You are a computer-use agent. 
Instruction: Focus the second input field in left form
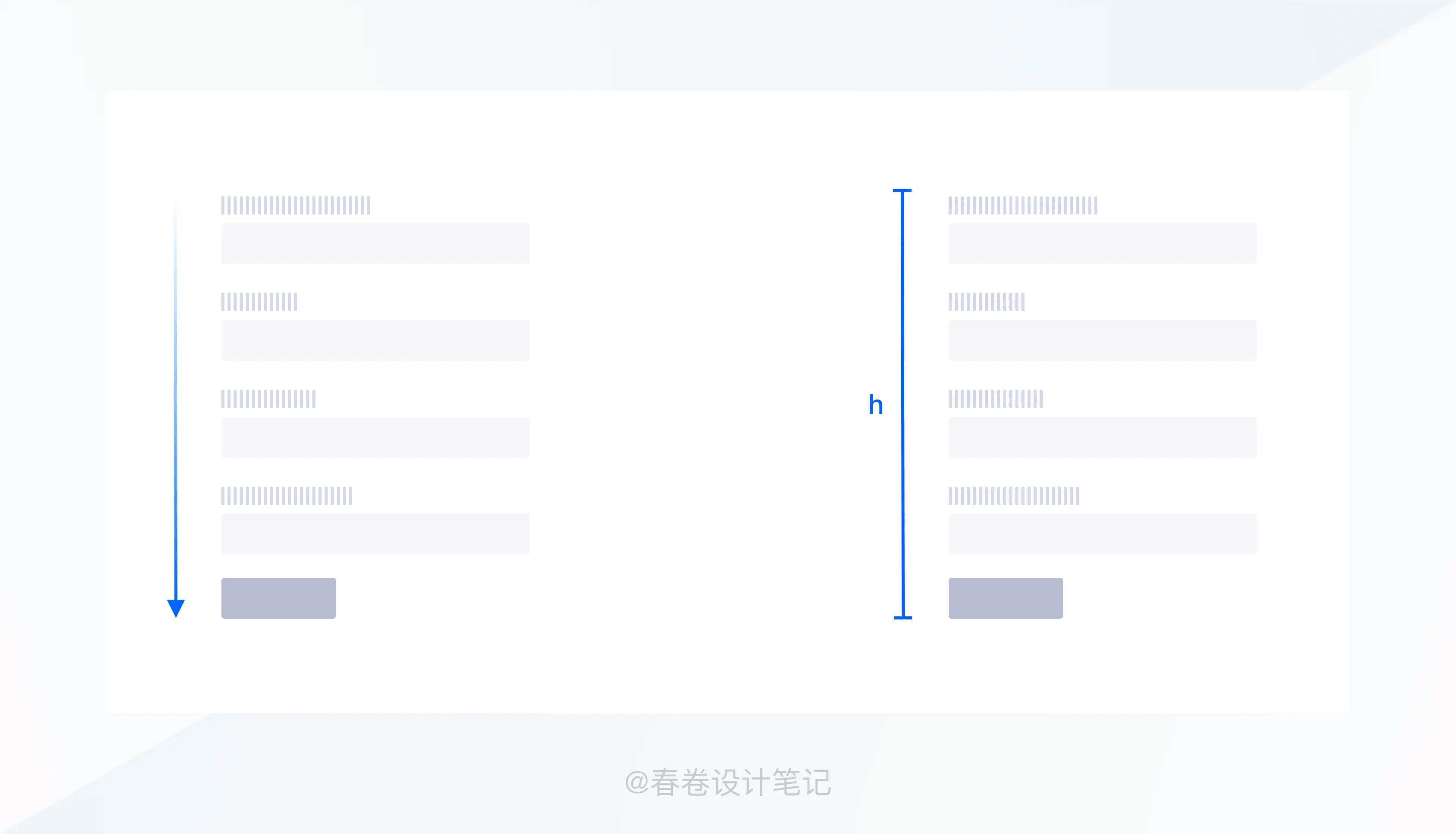pos(375,340)
